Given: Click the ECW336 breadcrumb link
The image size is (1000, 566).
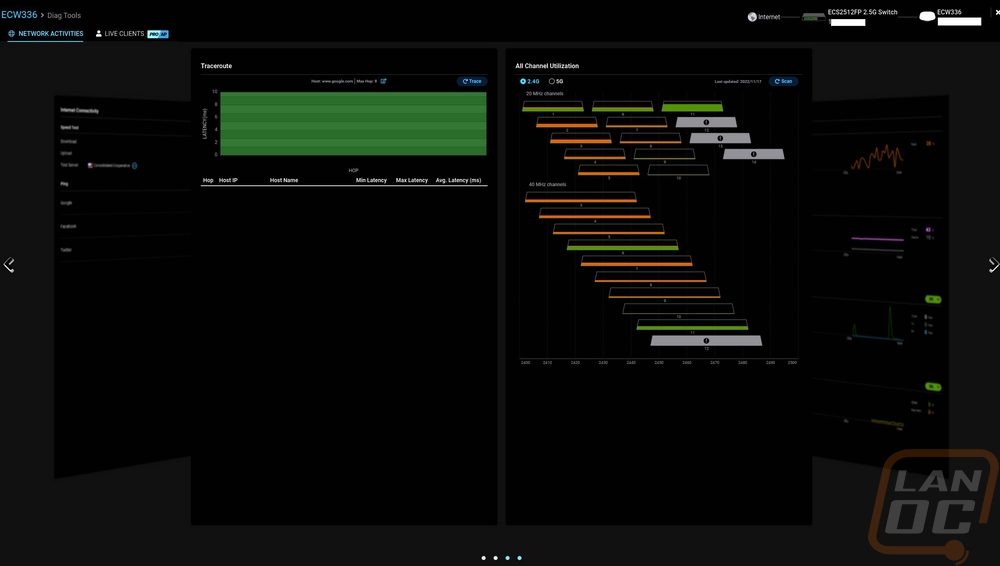Looking at the screenshot, I should (x=19, y=15).
